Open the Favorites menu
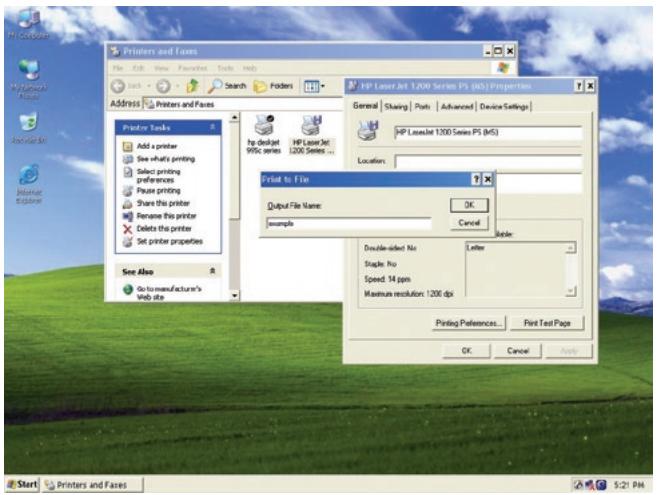Screen dimensions: 657x495 [x=192, y=68]
